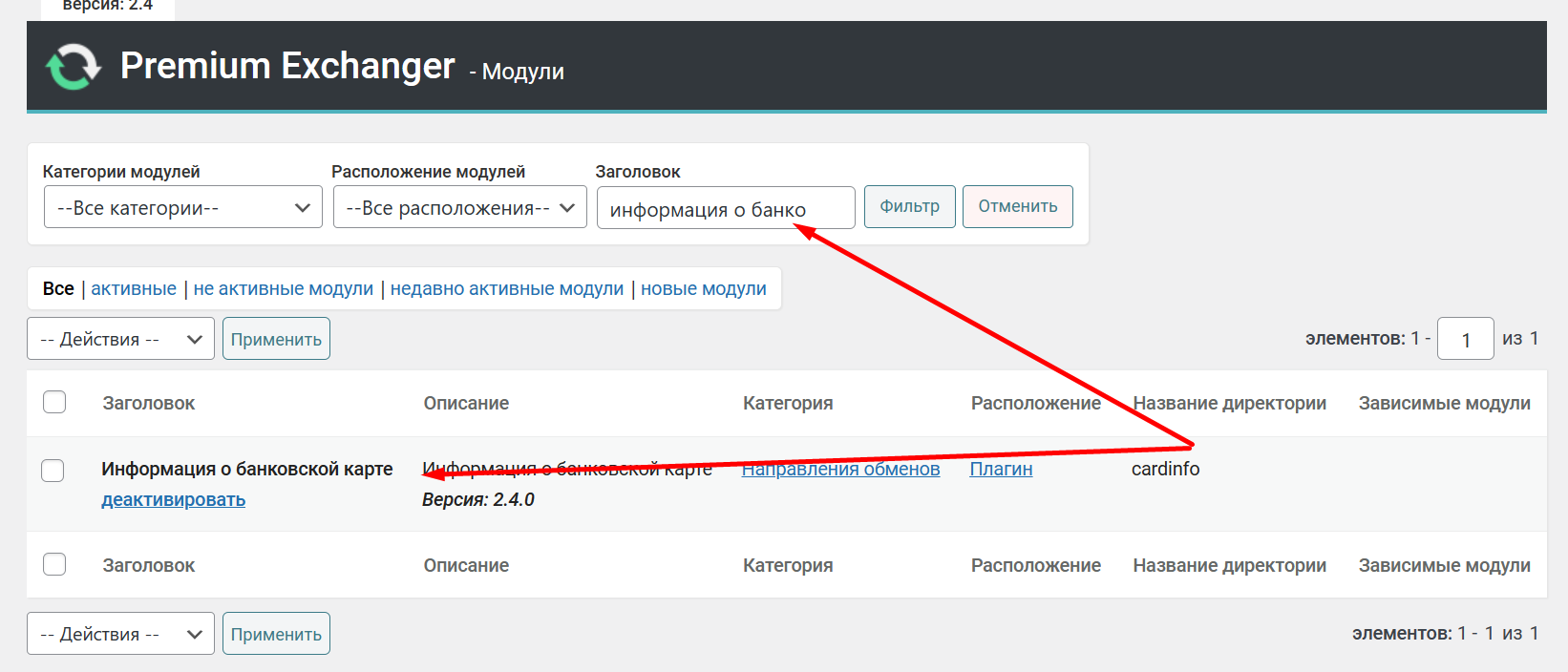Click the top Применить button
Screen dimensions: 1568x672
point(276,339)
